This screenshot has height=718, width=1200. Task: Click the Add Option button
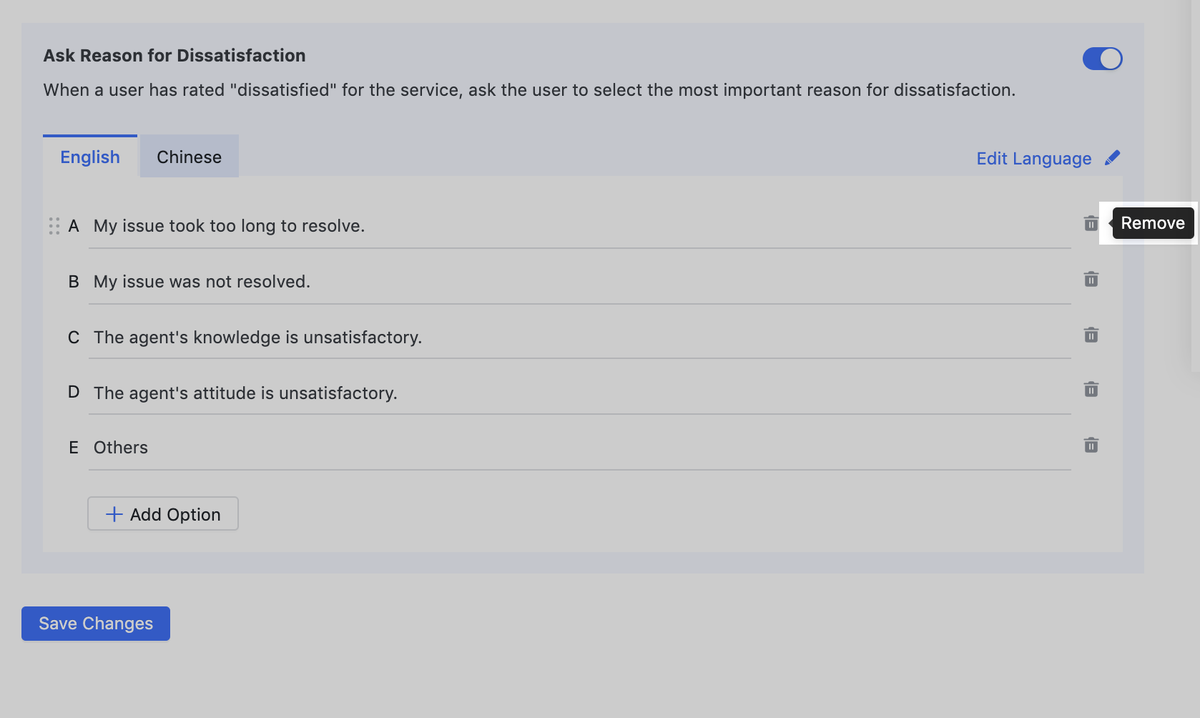tap(163, 514)
